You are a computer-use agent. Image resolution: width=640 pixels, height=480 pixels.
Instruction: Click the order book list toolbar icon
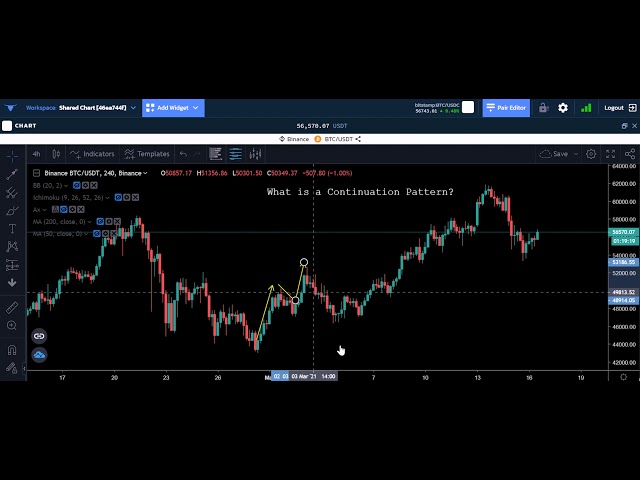(x=216, y=154)
